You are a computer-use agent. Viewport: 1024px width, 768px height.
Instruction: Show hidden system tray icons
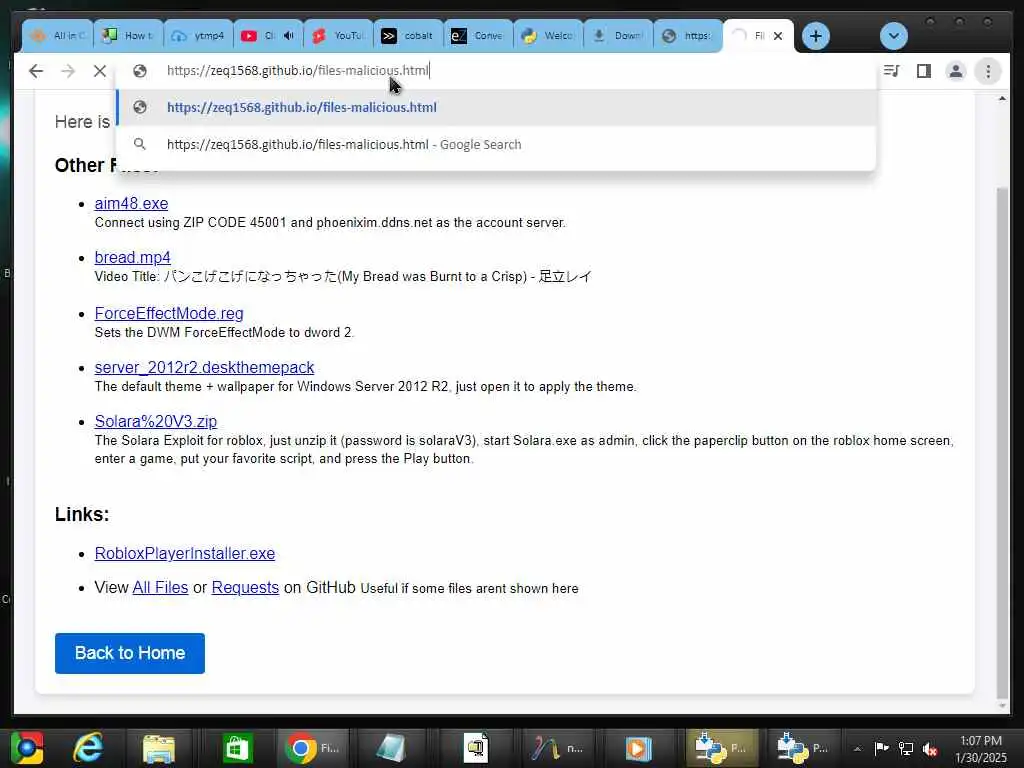point(857,749)
